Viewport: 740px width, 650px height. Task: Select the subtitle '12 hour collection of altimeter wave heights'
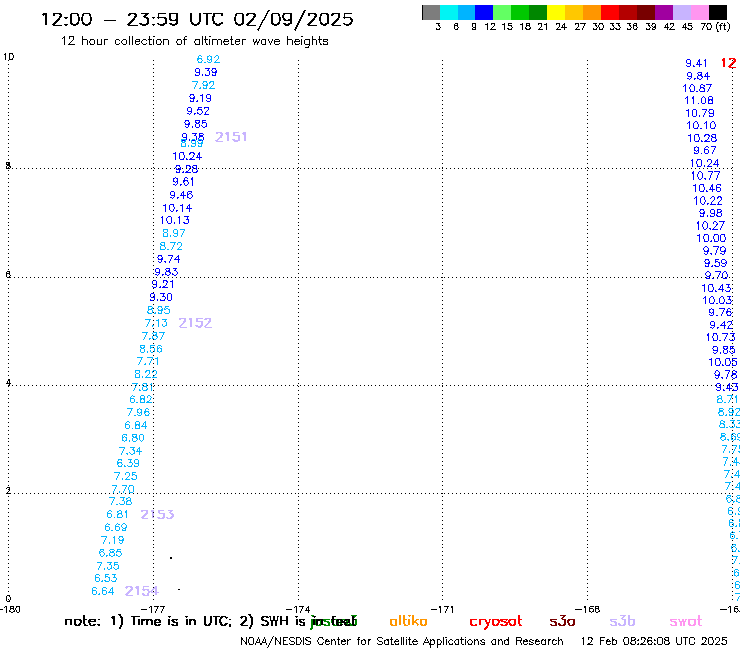(194, 41)
